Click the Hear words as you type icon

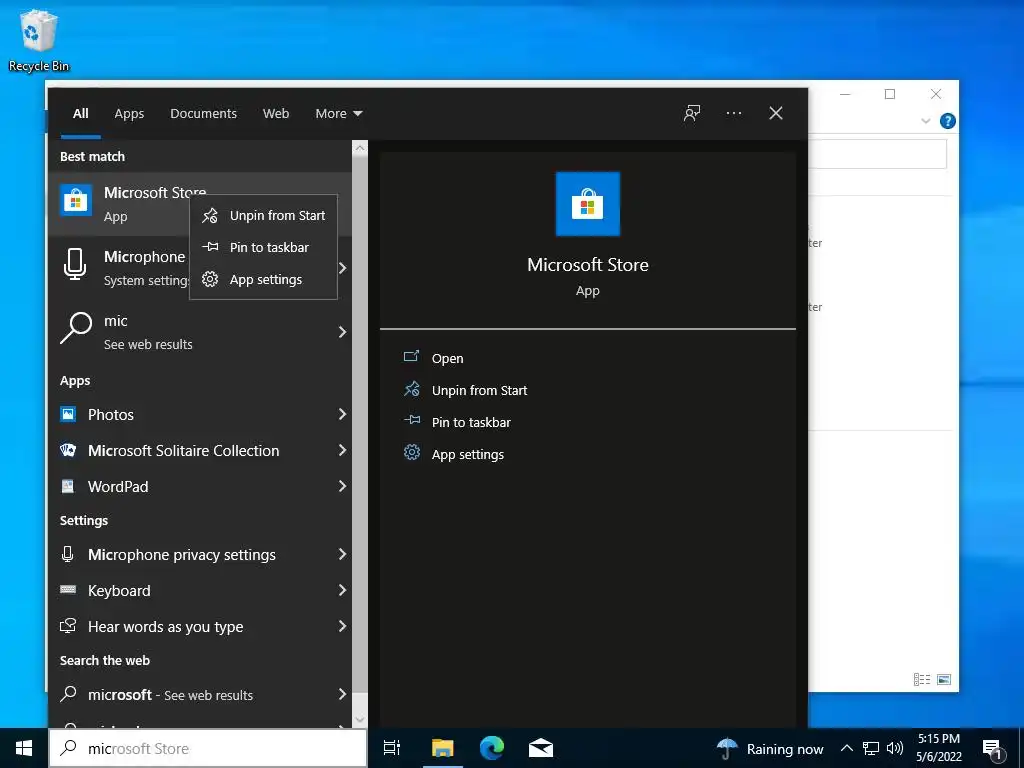tap(68, 626)
